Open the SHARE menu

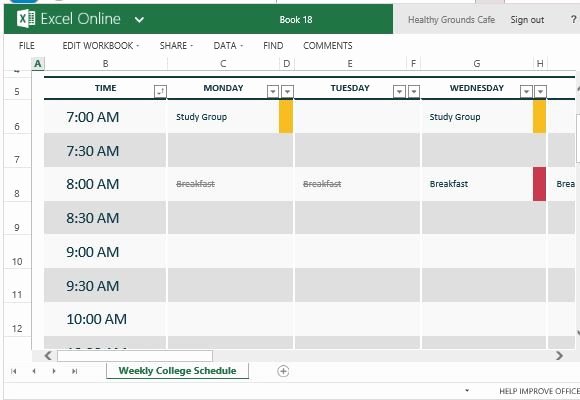pos(176,46)
